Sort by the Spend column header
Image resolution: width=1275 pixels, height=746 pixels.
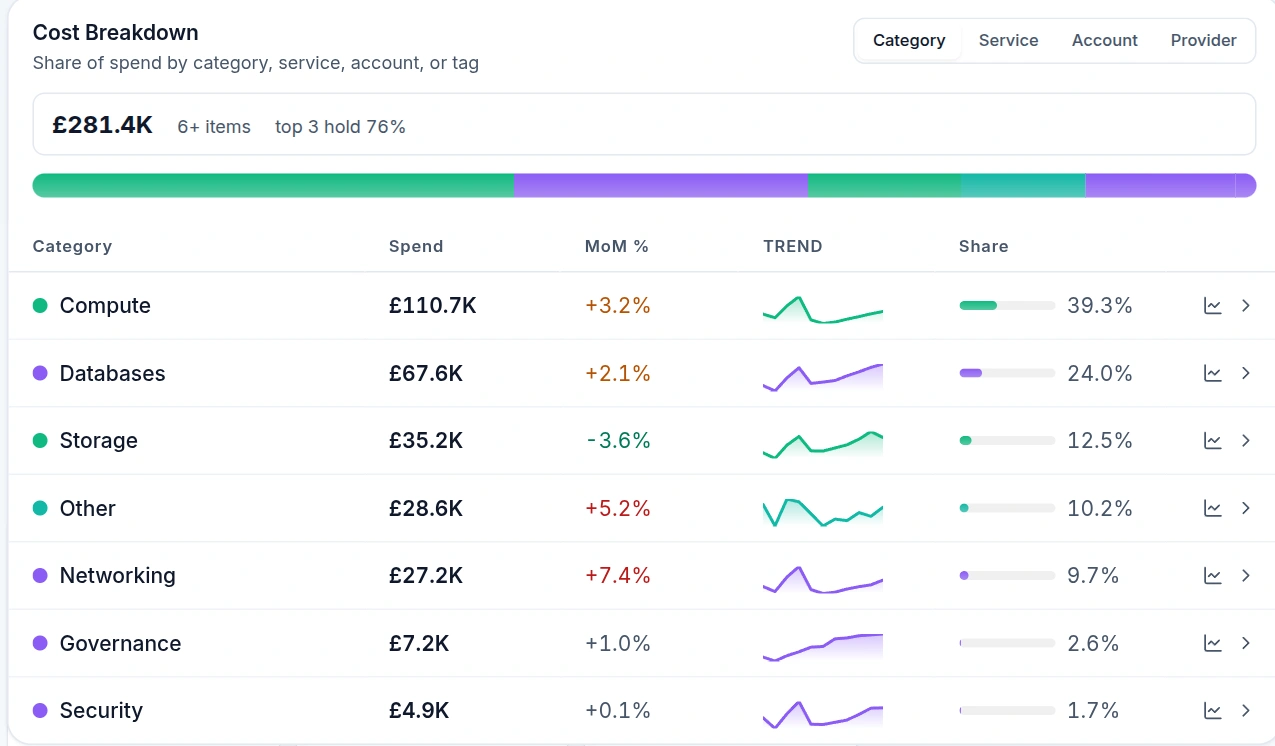tap(416, 246)
